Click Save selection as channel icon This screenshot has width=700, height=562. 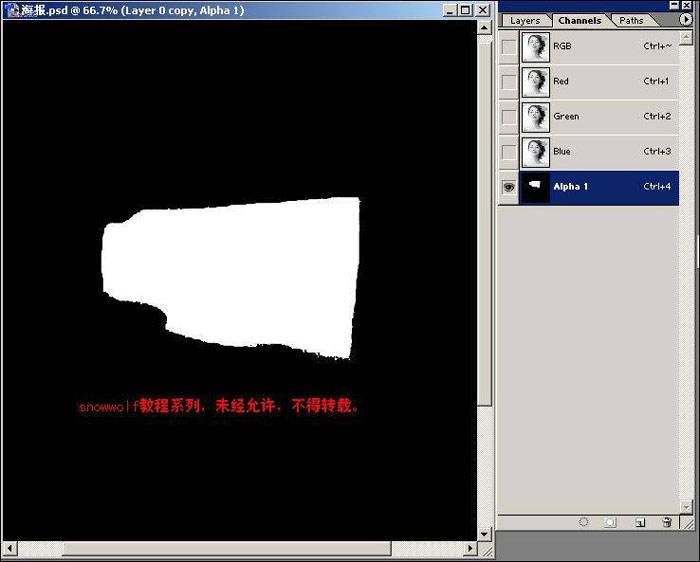pos(610,522)
